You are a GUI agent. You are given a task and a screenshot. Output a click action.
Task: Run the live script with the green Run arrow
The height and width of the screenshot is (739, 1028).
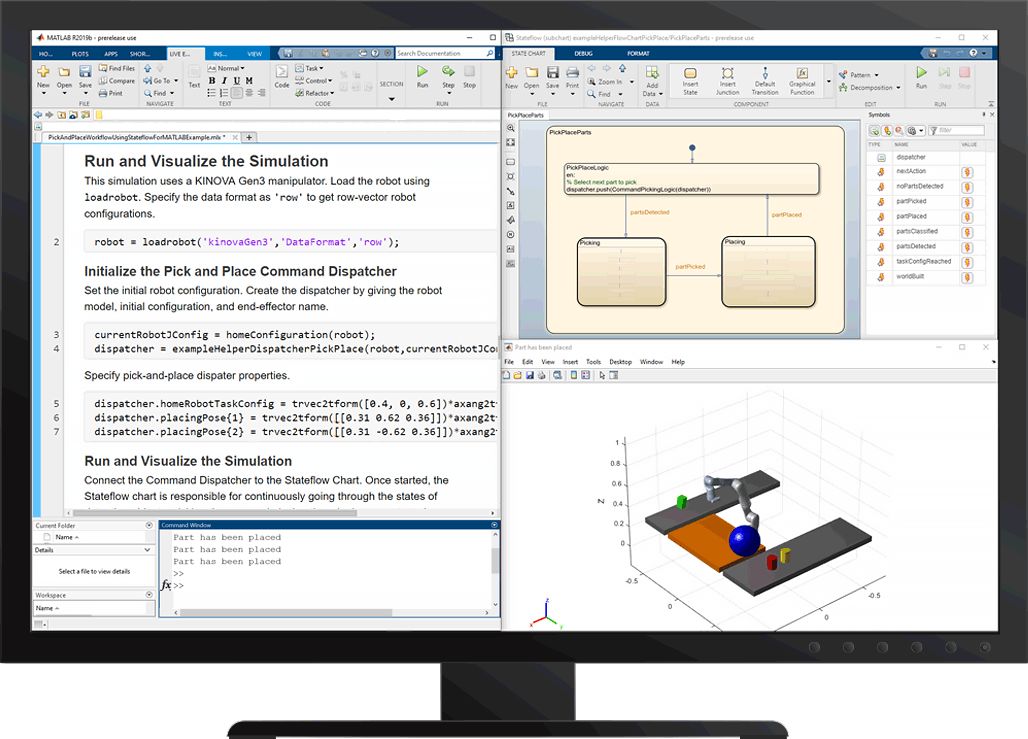(x=422, y=71)
